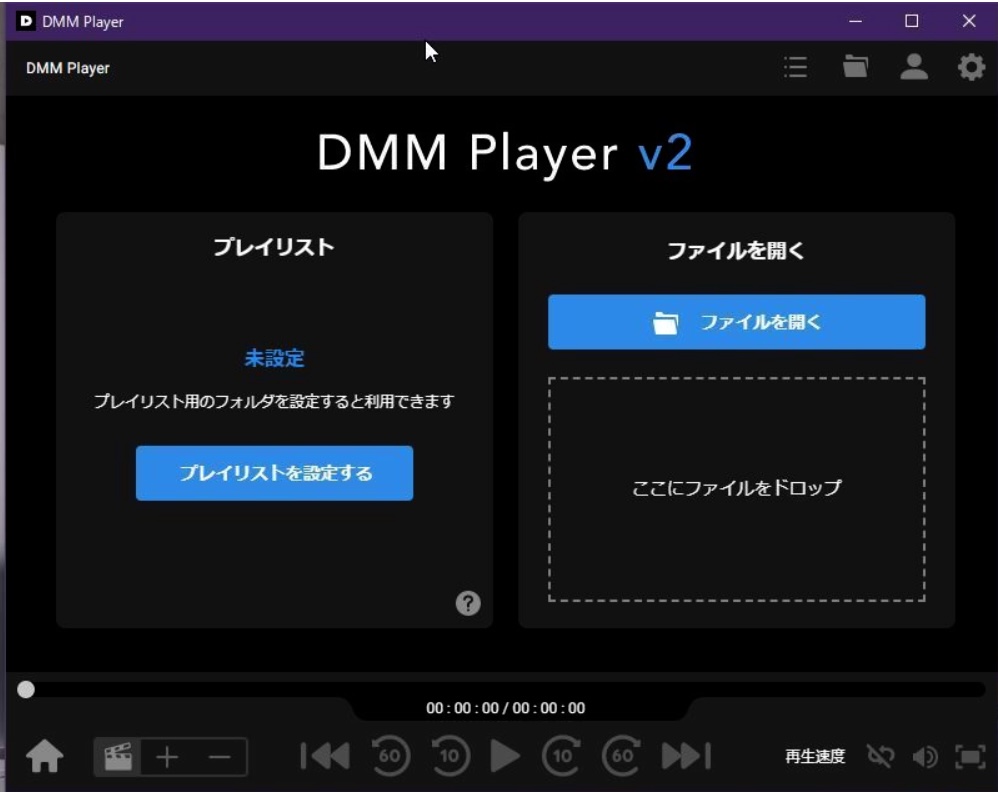Open settings gear icon
998x792 pixels.
[971, 67]
